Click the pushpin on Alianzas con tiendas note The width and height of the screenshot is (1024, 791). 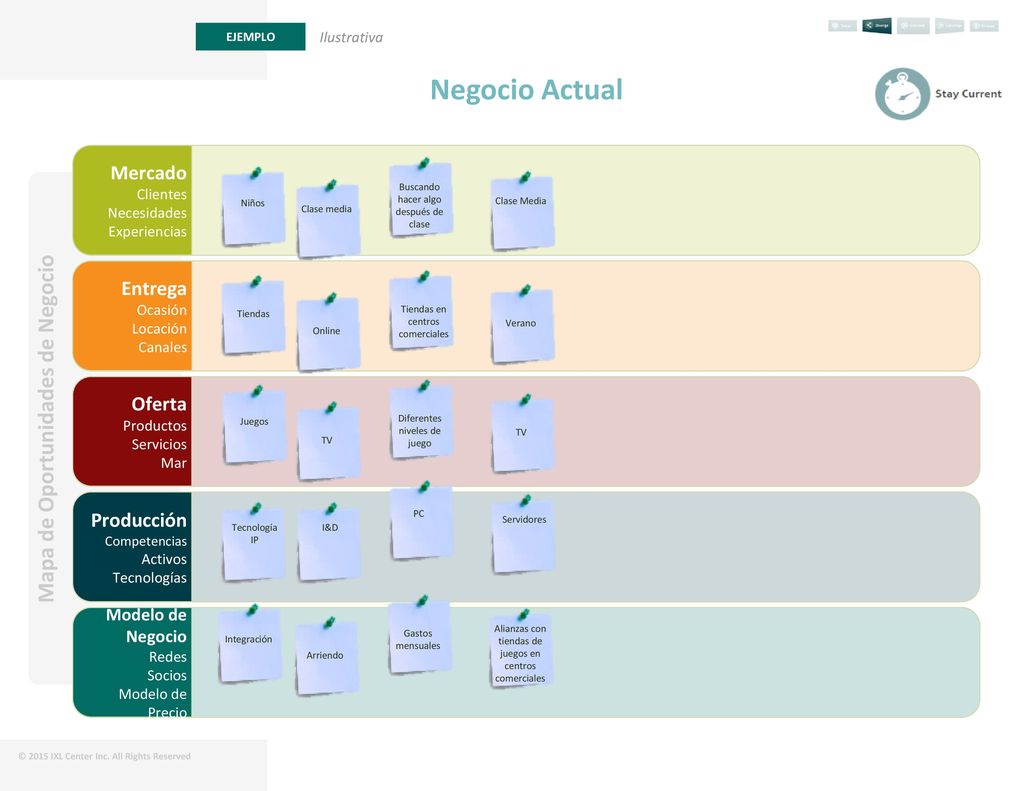(x=523, y=615)
